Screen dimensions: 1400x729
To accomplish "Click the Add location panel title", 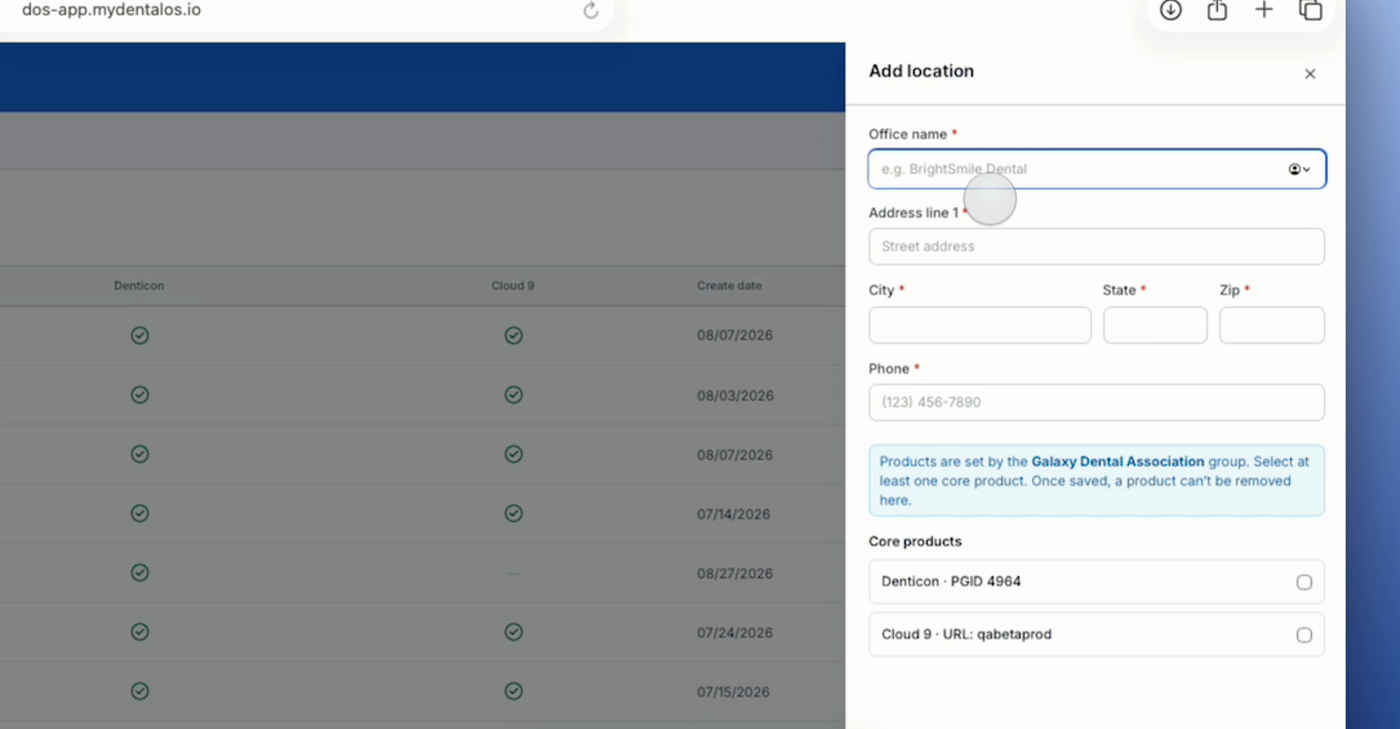I will (921, 71).
